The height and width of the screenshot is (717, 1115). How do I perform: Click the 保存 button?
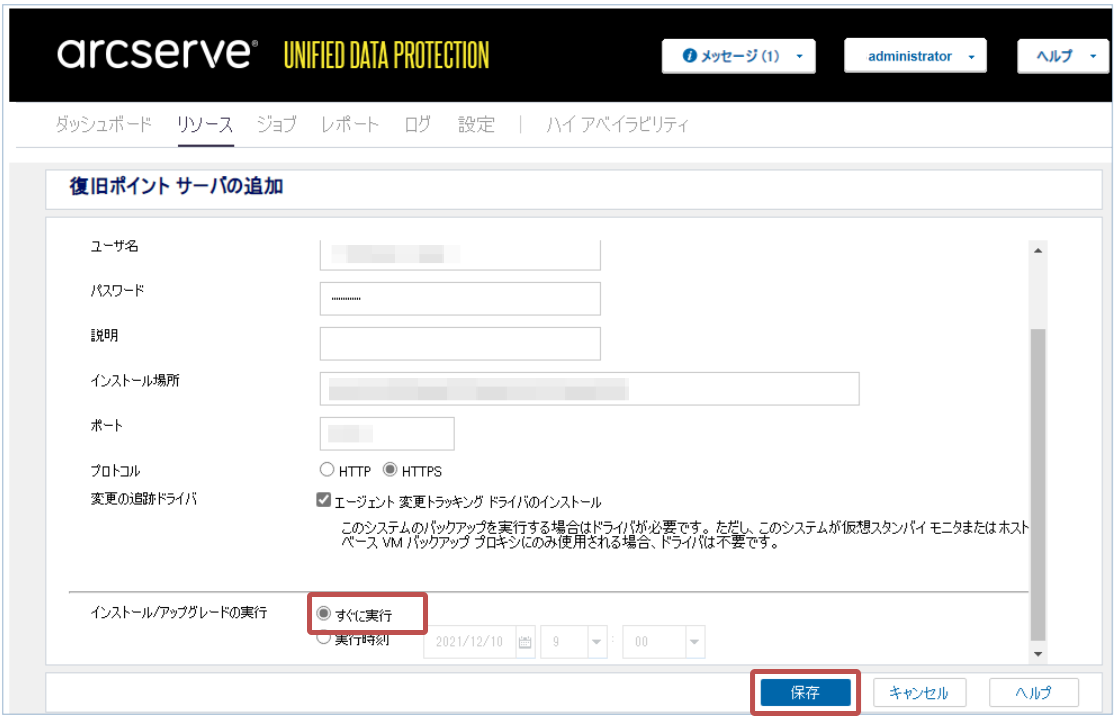point(805,692)
